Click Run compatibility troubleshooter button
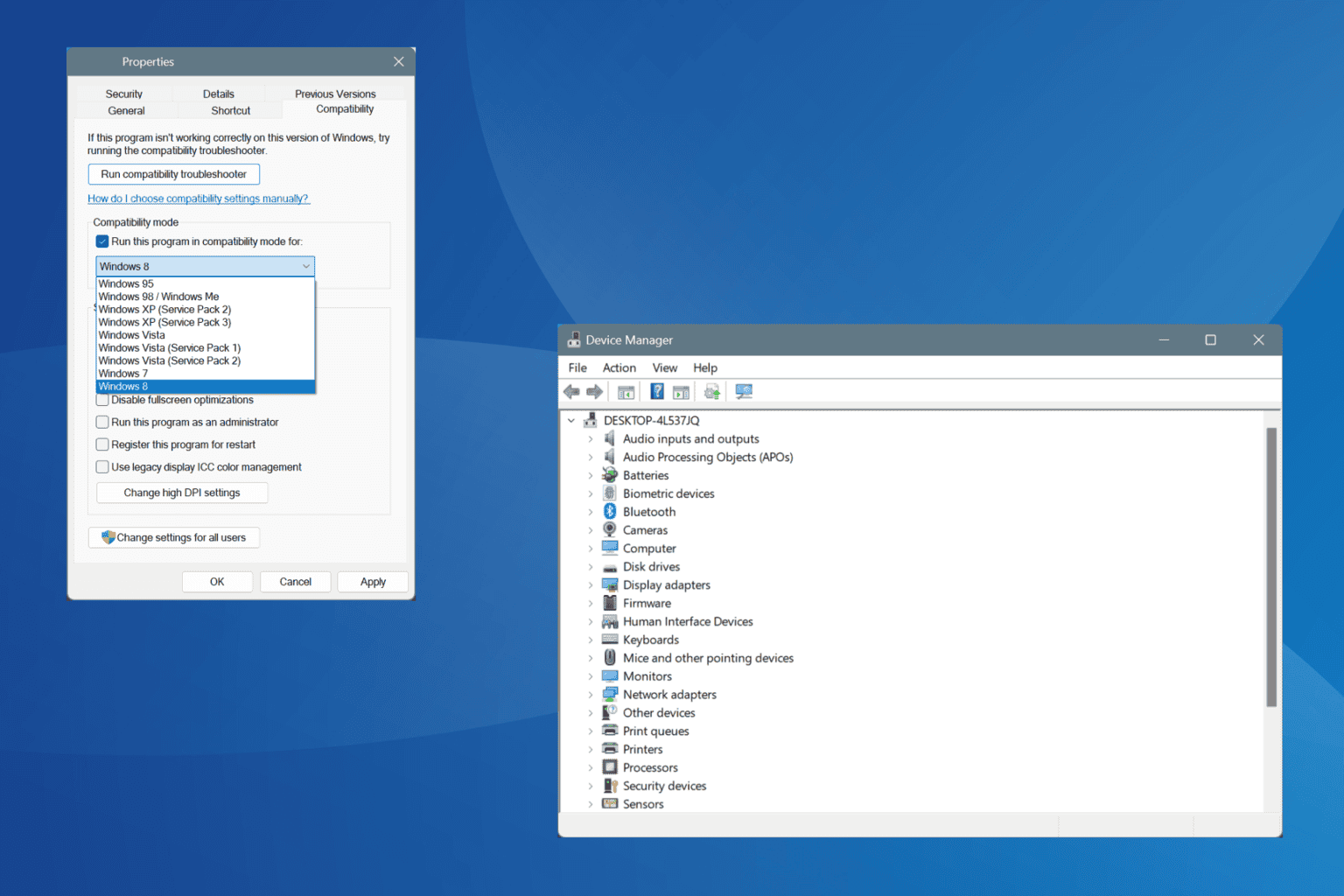The height and width of the screenshot is (896, 1344). point(173,174)
